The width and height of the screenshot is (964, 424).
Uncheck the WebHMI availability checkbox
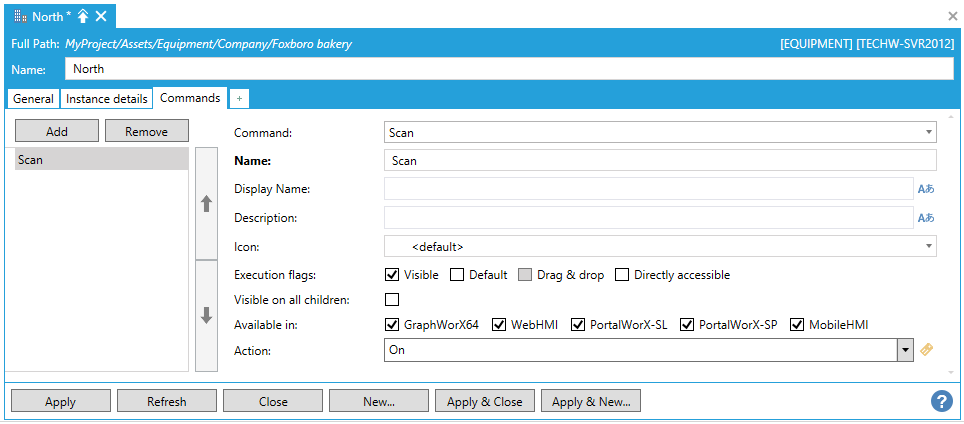tap(499, 325)
